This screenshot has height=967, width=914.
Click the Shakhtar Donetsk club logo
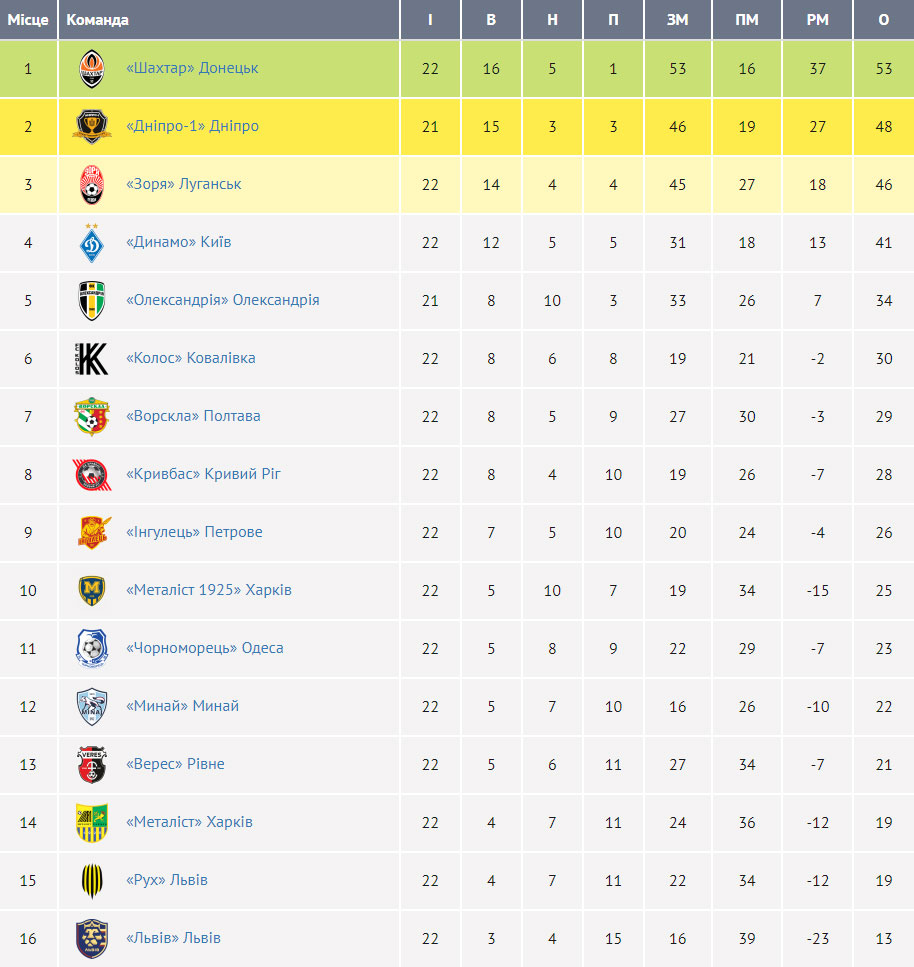(92, 68)
